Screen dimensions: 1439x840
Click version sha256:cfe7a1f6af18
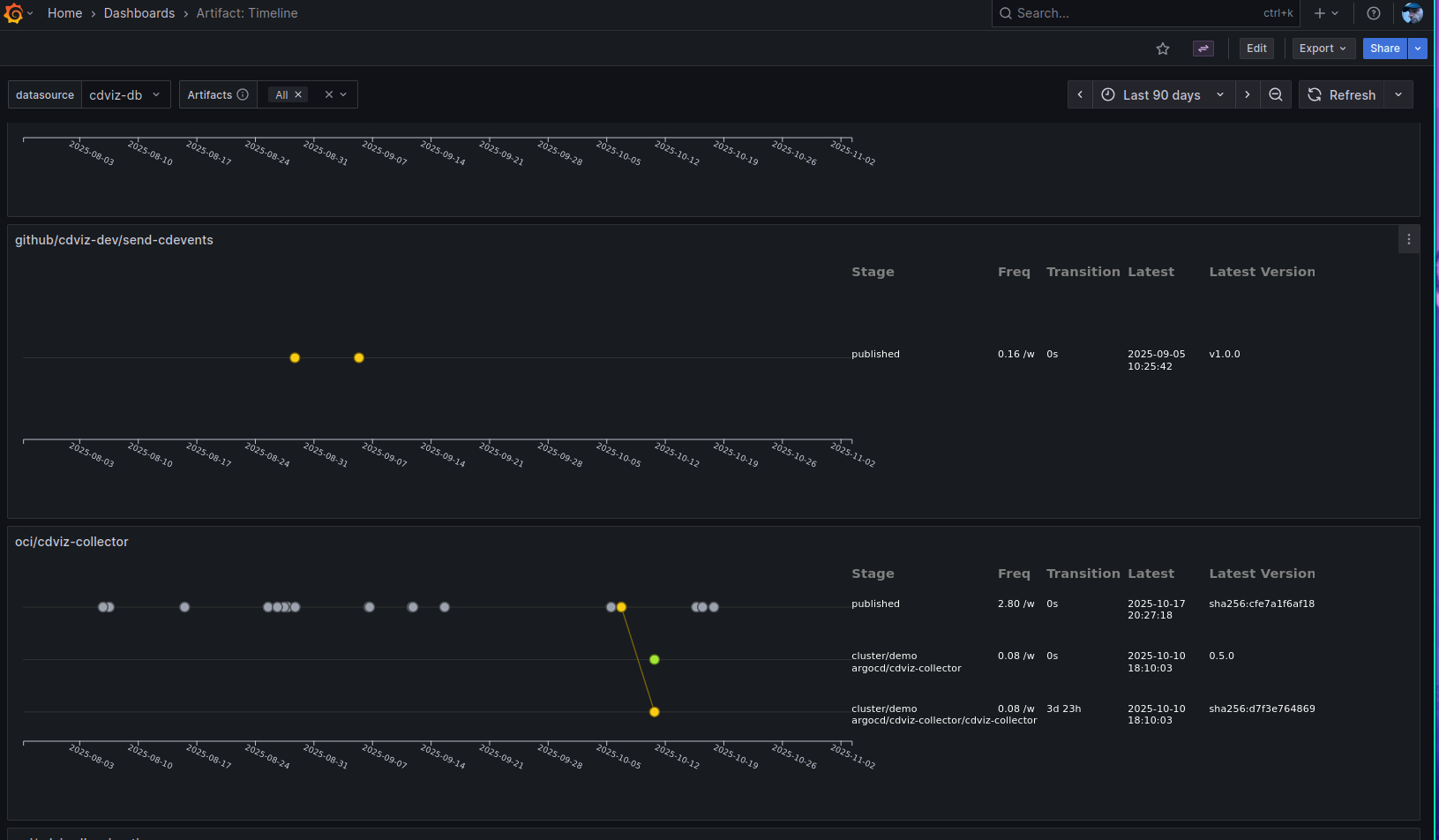pyautogui.click(x=1262, y=604)
